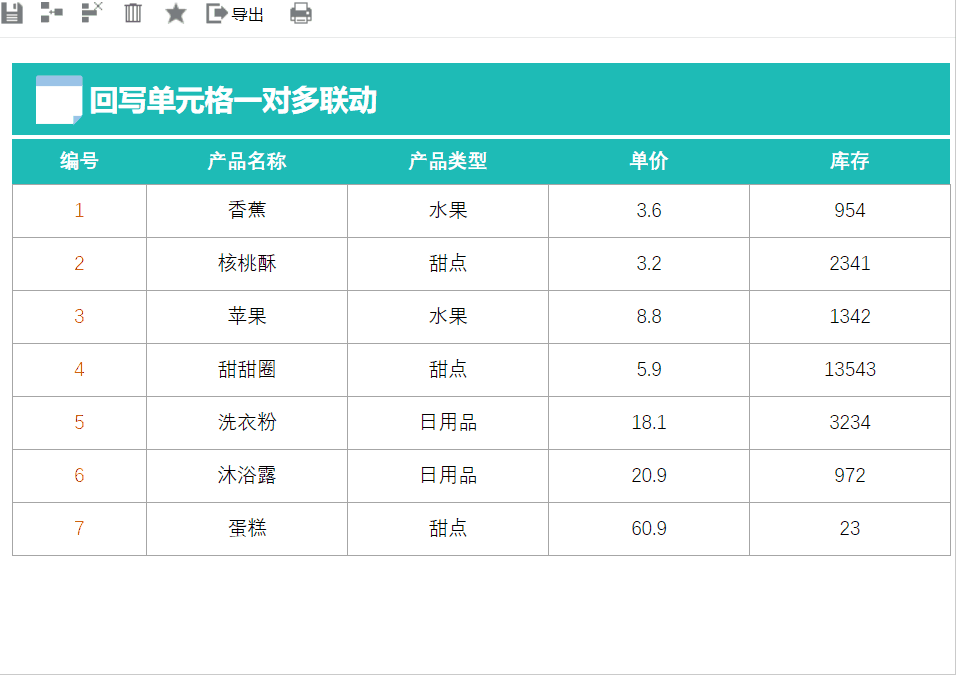The image size is (956, 675).
Task: Click the stock value 3234 cell
Action: [849, 423]
